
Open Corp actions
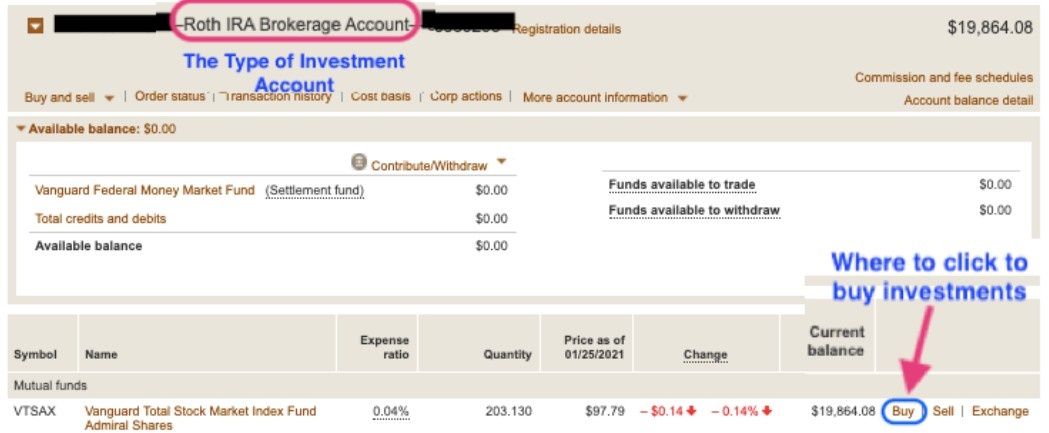point(466,97)
